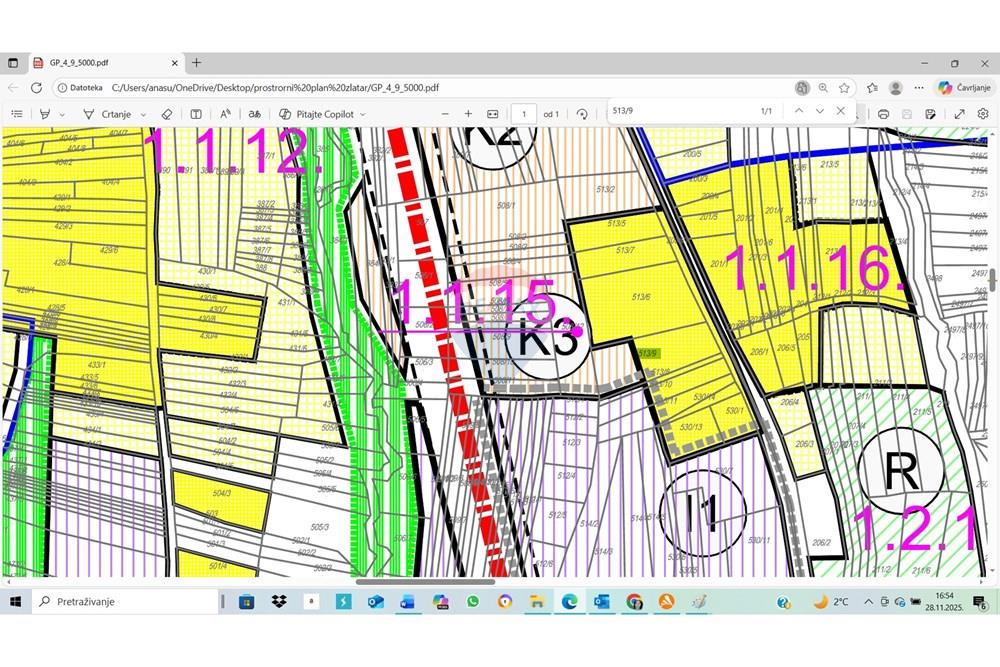The width and height of the screenshot is (1000, 667).
Task: Enter full screen with the expand arrows icon
Action: click(x=959, y=114)
